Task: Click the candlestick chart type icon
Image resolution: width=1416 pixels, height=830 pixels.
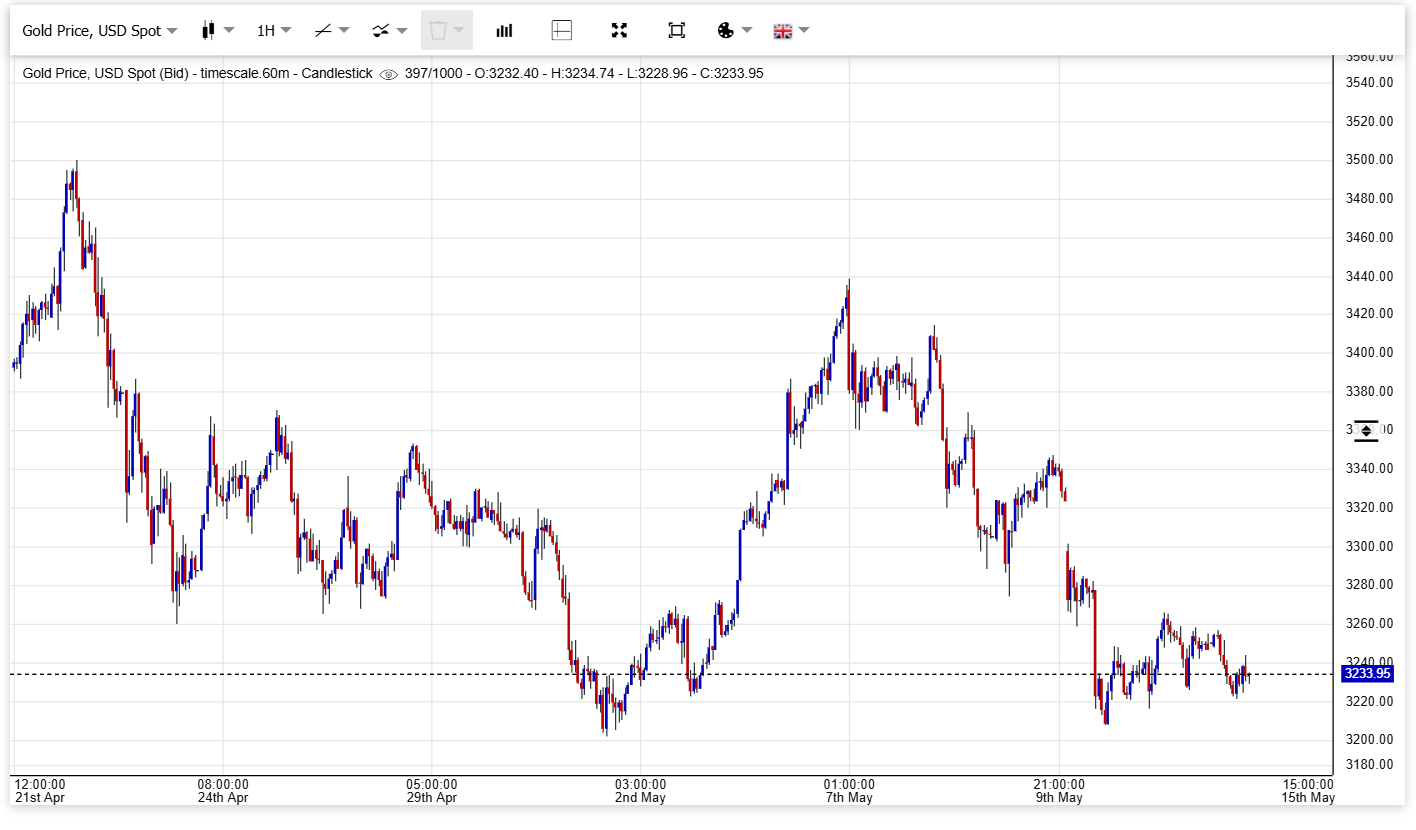Action: tap(208, 30)
